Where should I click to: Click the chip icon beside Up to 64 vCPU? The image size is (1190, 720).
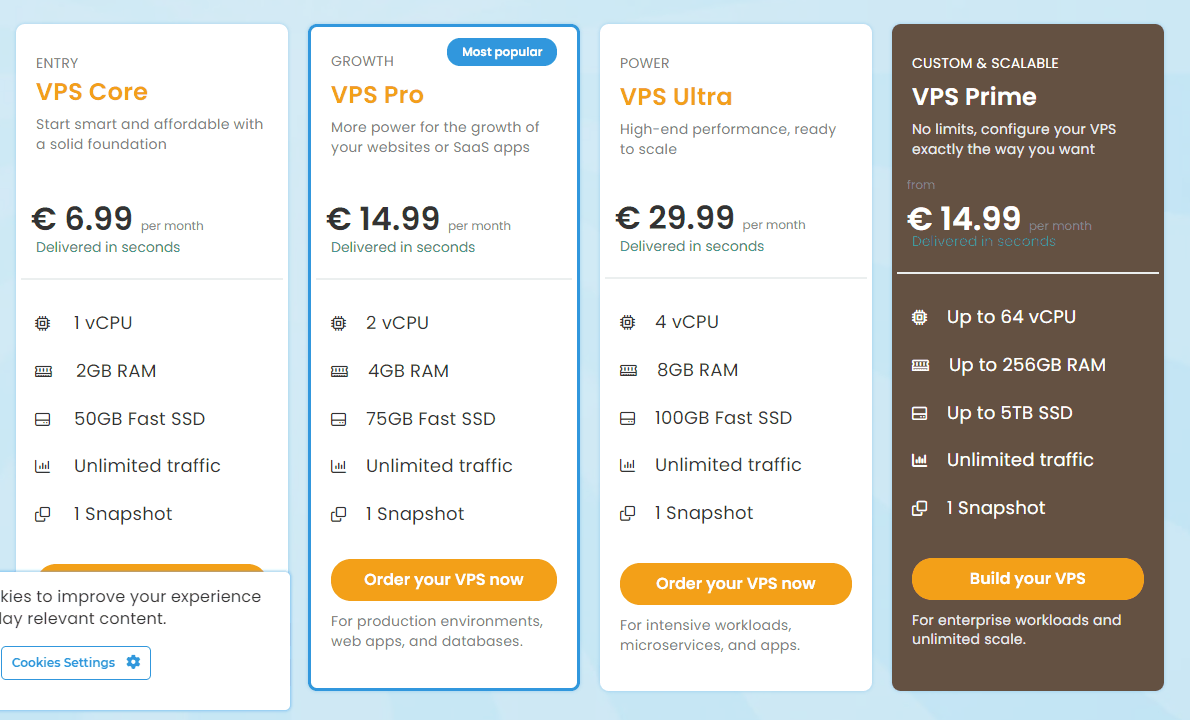tap(919, 317)
